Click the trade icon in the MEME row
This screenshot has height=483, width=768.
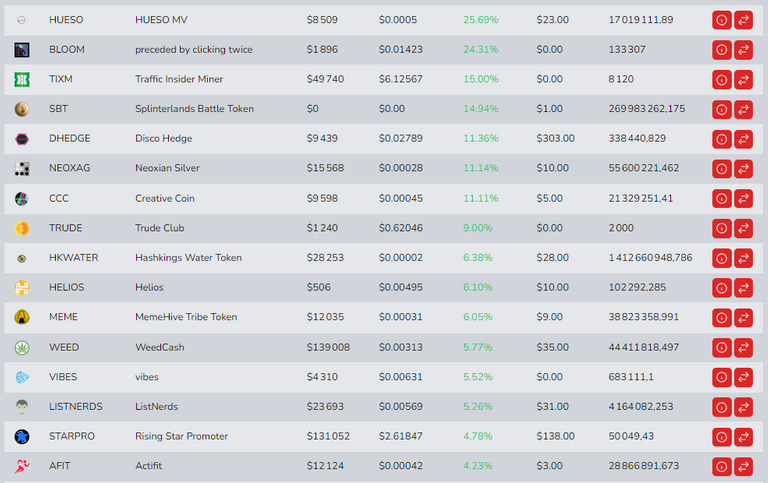point(744,317)
